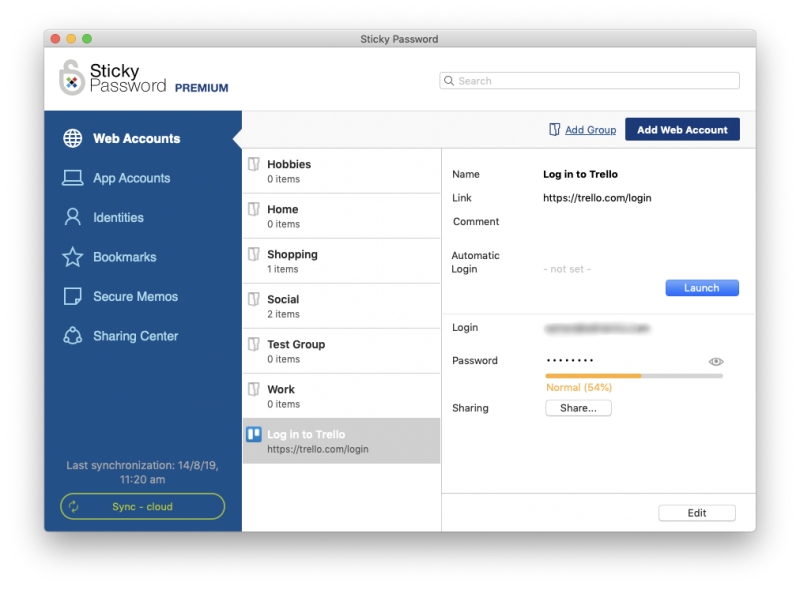Click the Secure Memos note icon
The width and height of the screenshot is (800, 590).
pos(72,297)
